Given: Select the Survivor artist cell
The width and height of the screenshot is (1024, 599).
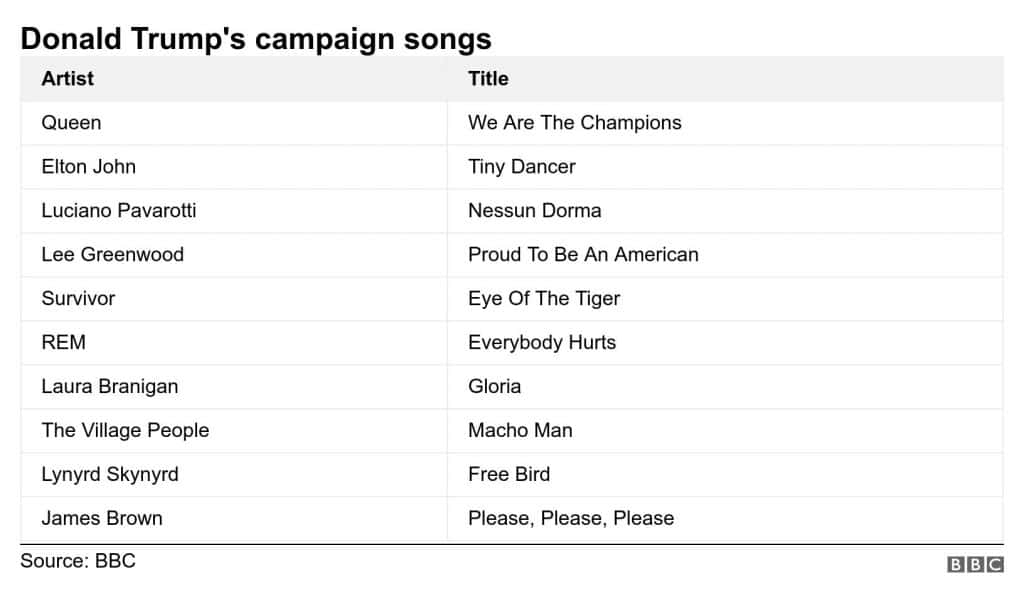Looking at the screenshot, I should (x=78, y=299).
